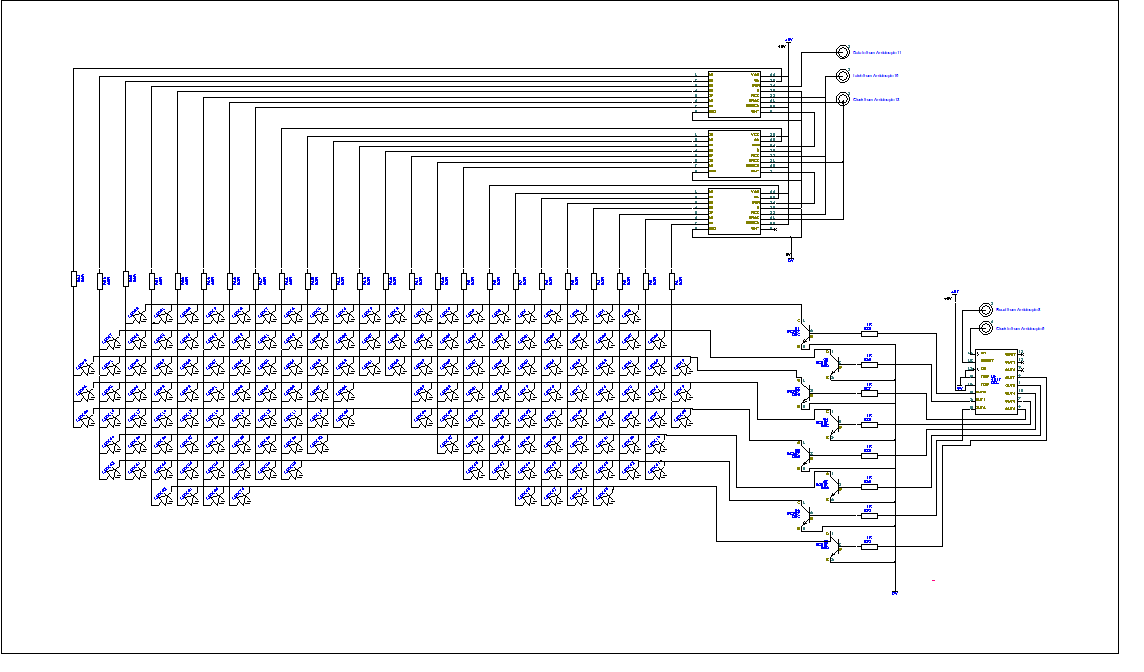Select the last LED in the bottom row
This screenshot has width=1144, height=672.
604,497
